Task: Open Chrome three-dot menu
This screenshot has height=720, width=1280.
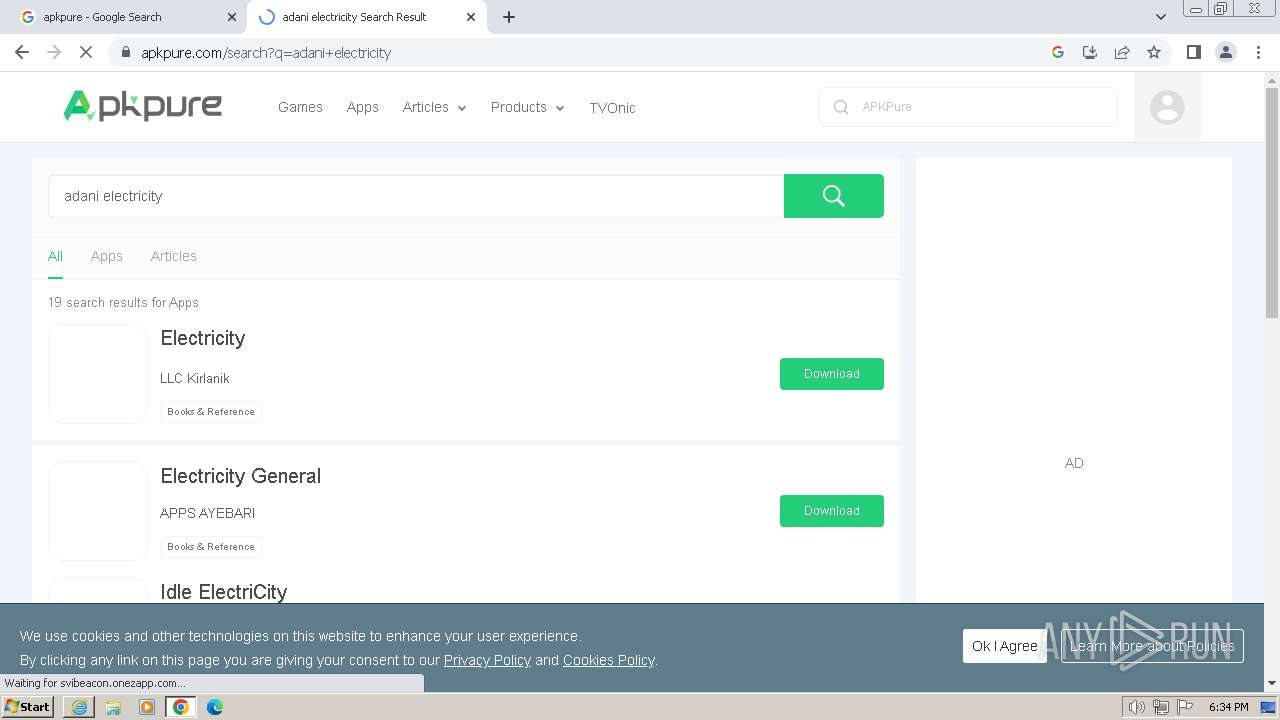Action: click(1258, 52)
